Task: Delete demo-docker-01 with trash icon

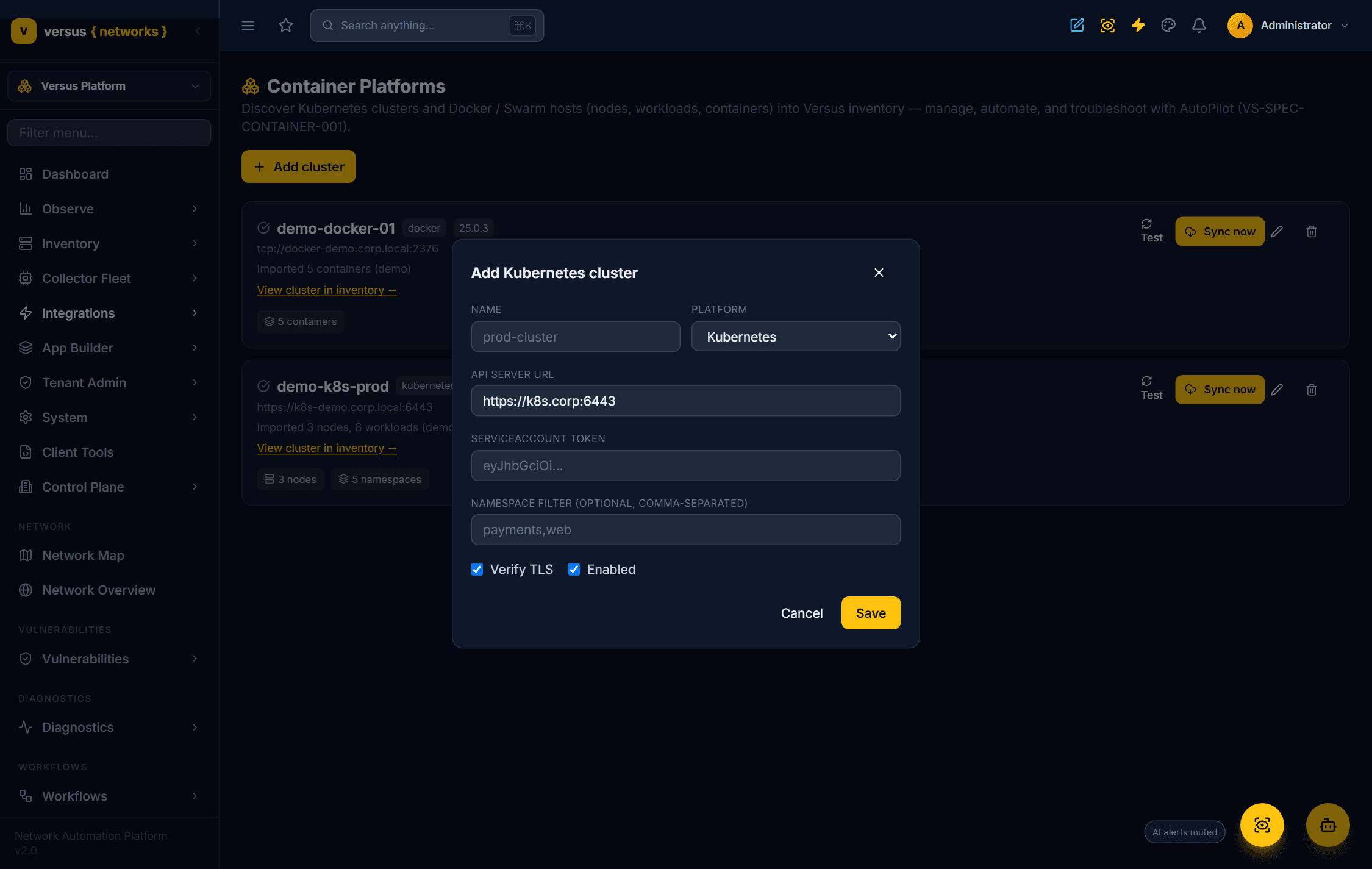Action: [1312, 232]
